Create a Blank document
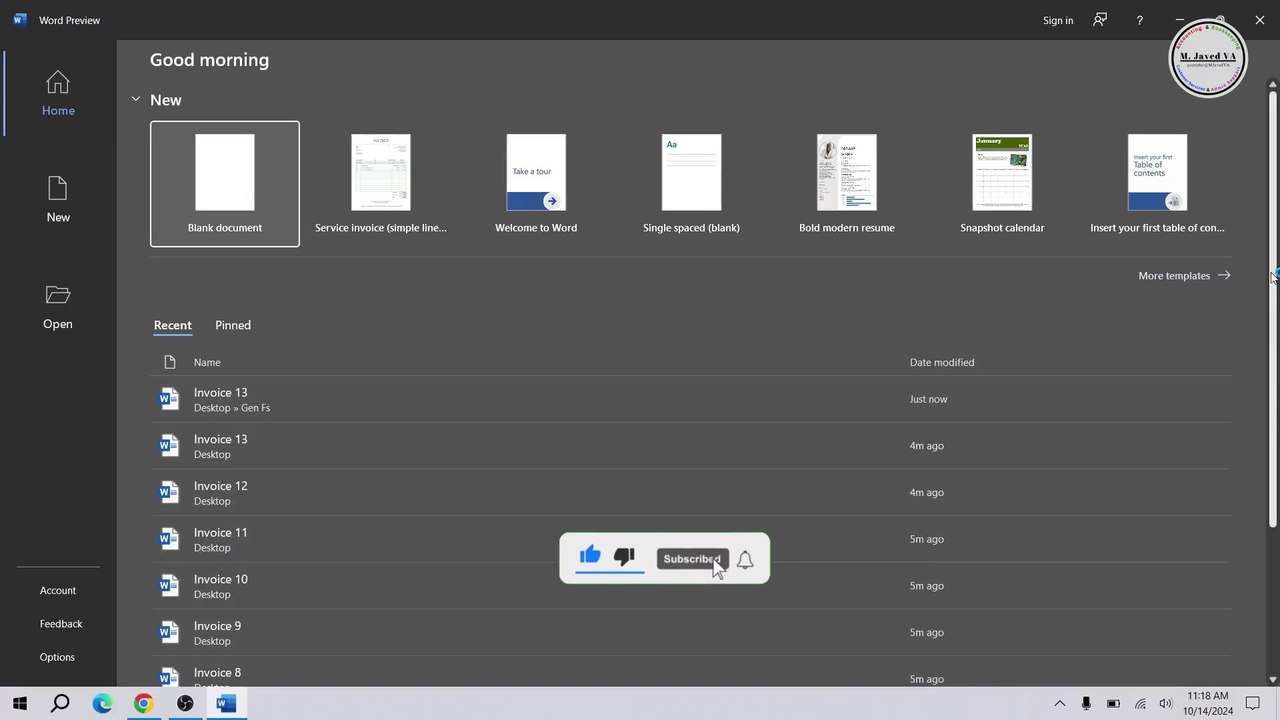This screenshot has height=720, width=1280. (x=225, y=184)
